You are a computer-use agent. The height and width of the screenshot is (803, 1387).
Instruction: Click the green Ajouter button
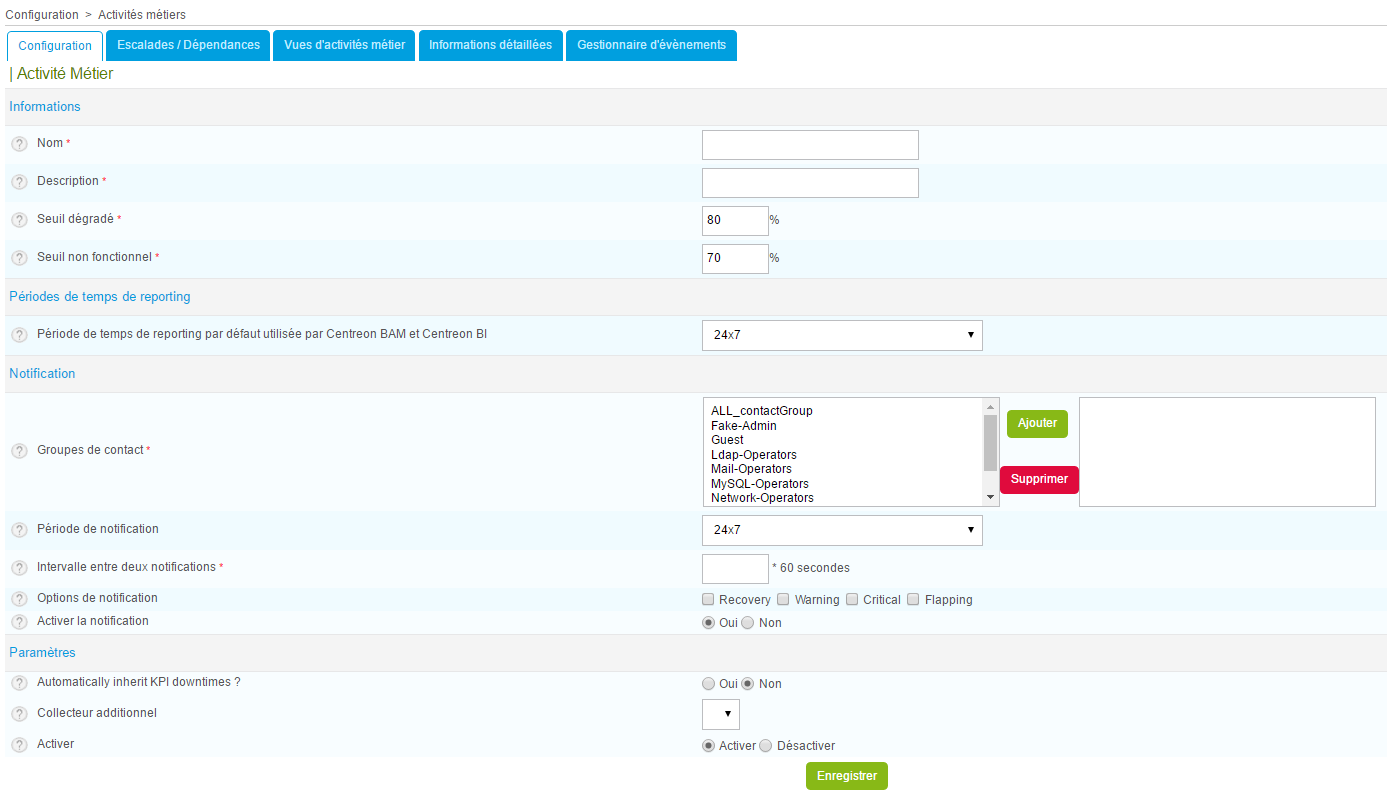[1037, 423]
